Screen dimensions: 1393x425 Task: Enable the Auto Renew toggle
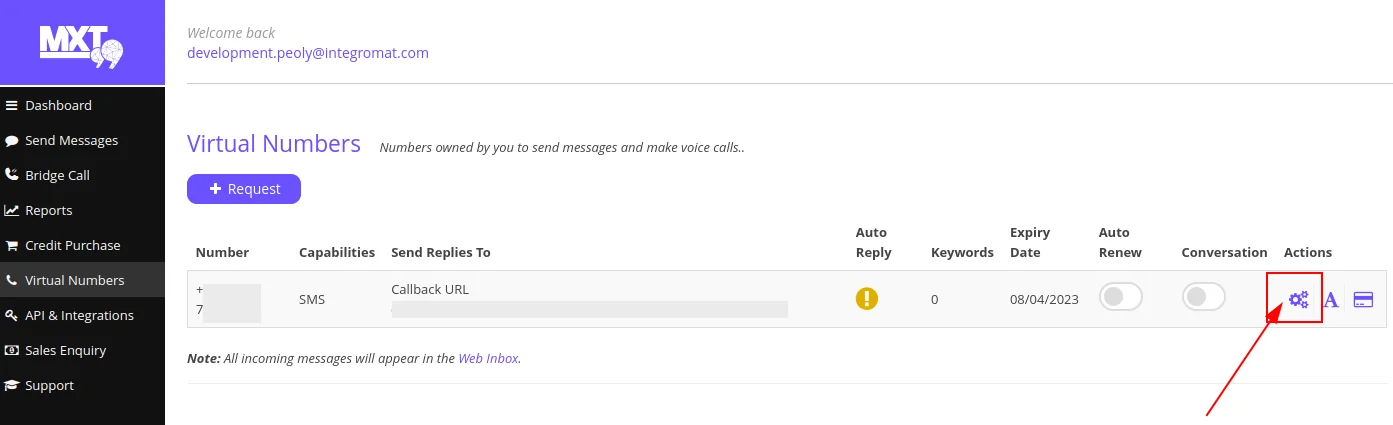(1120, 297)
